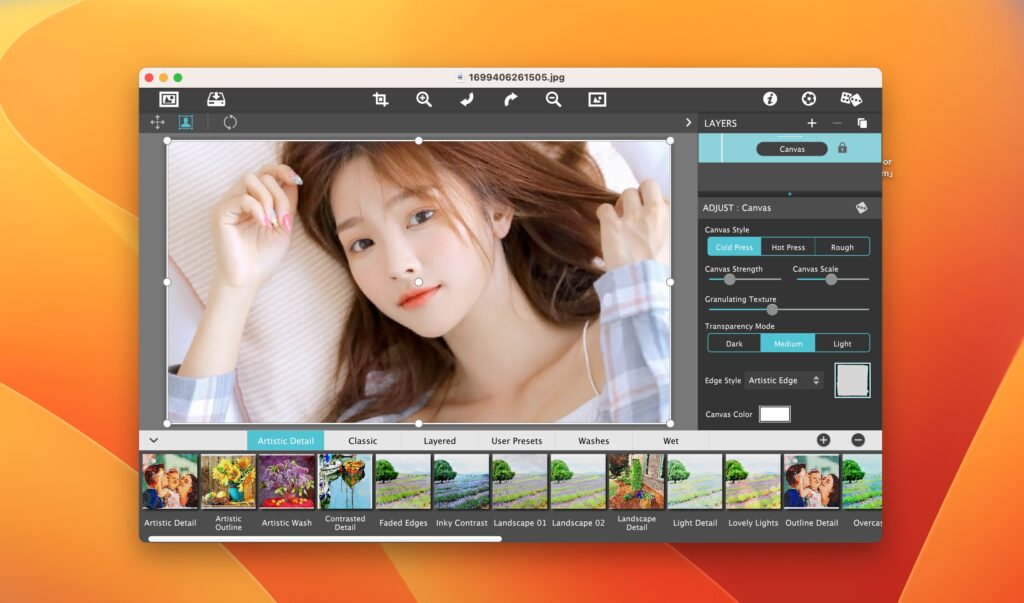Click the Redo arrow icon
The width and height of the screenshot is (1024, 603).
pos(511,99)
